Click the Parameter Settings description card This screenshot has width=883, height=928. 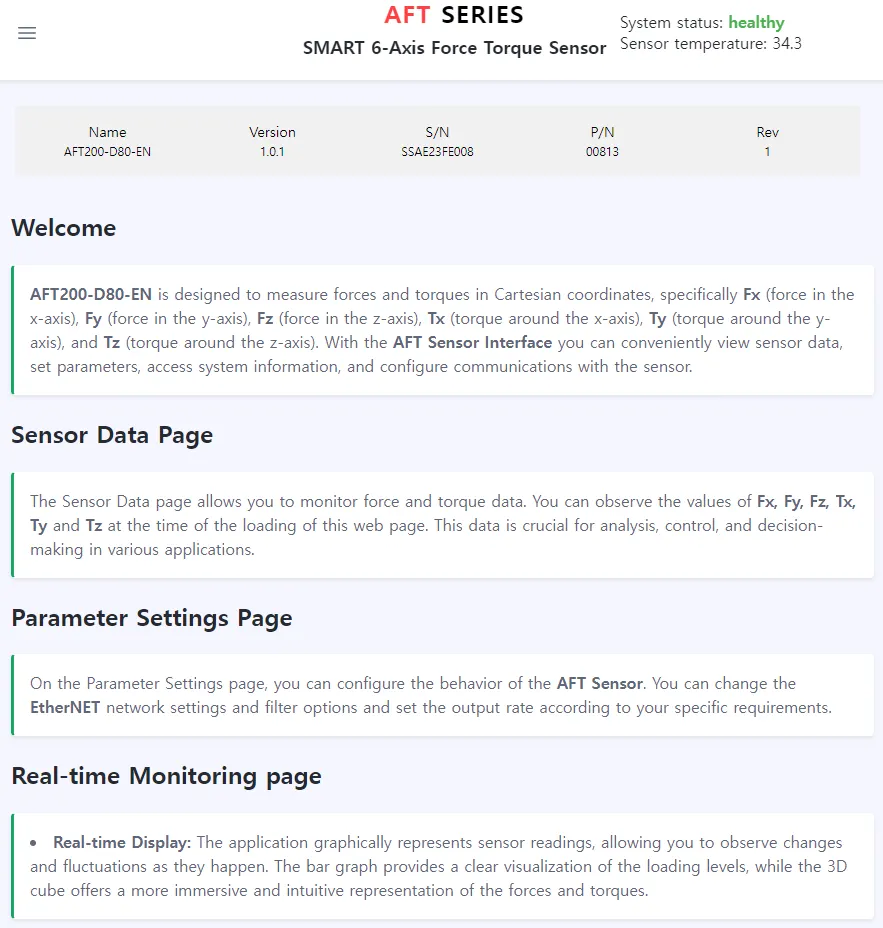tap(443, 695)
